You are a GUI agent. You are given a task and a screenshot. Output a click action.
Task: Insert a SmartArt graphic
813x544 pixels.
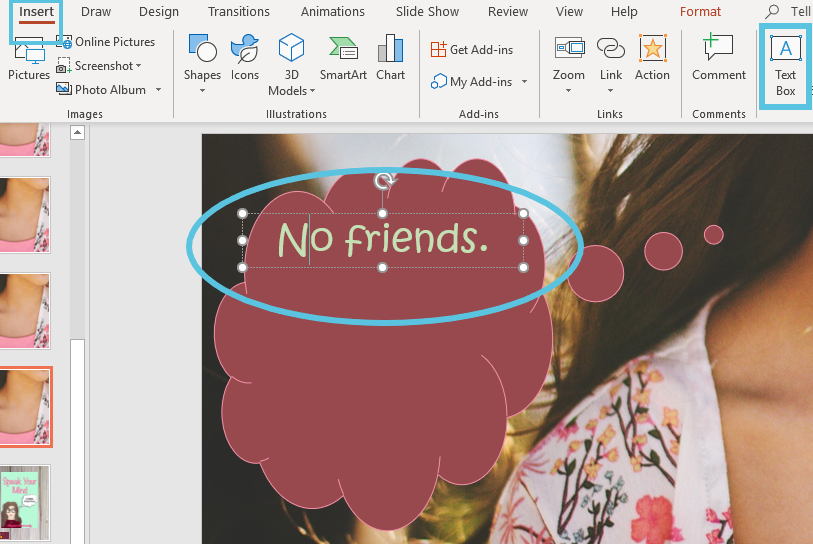343,58
